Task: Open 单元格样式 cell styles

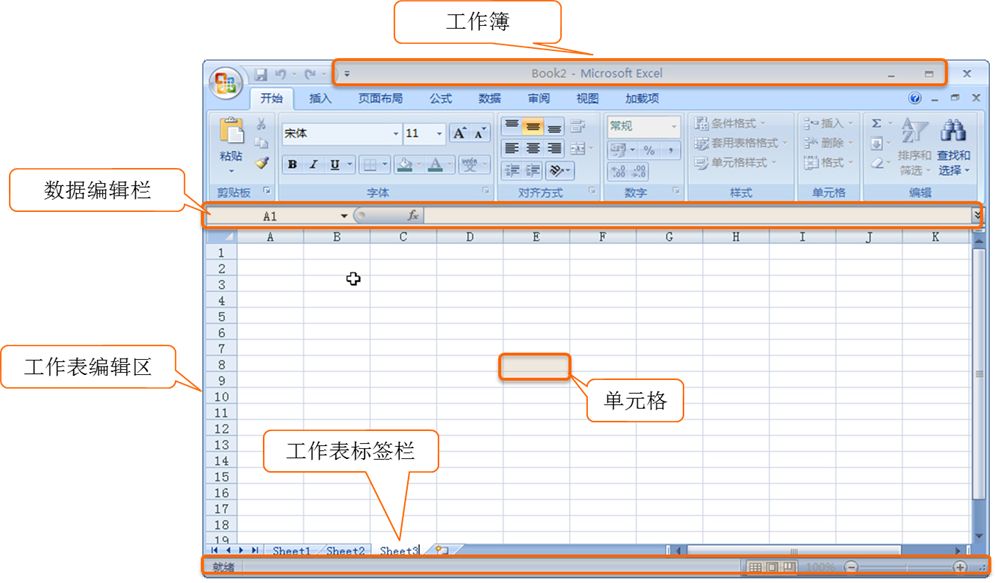Action: click(736, 163)
